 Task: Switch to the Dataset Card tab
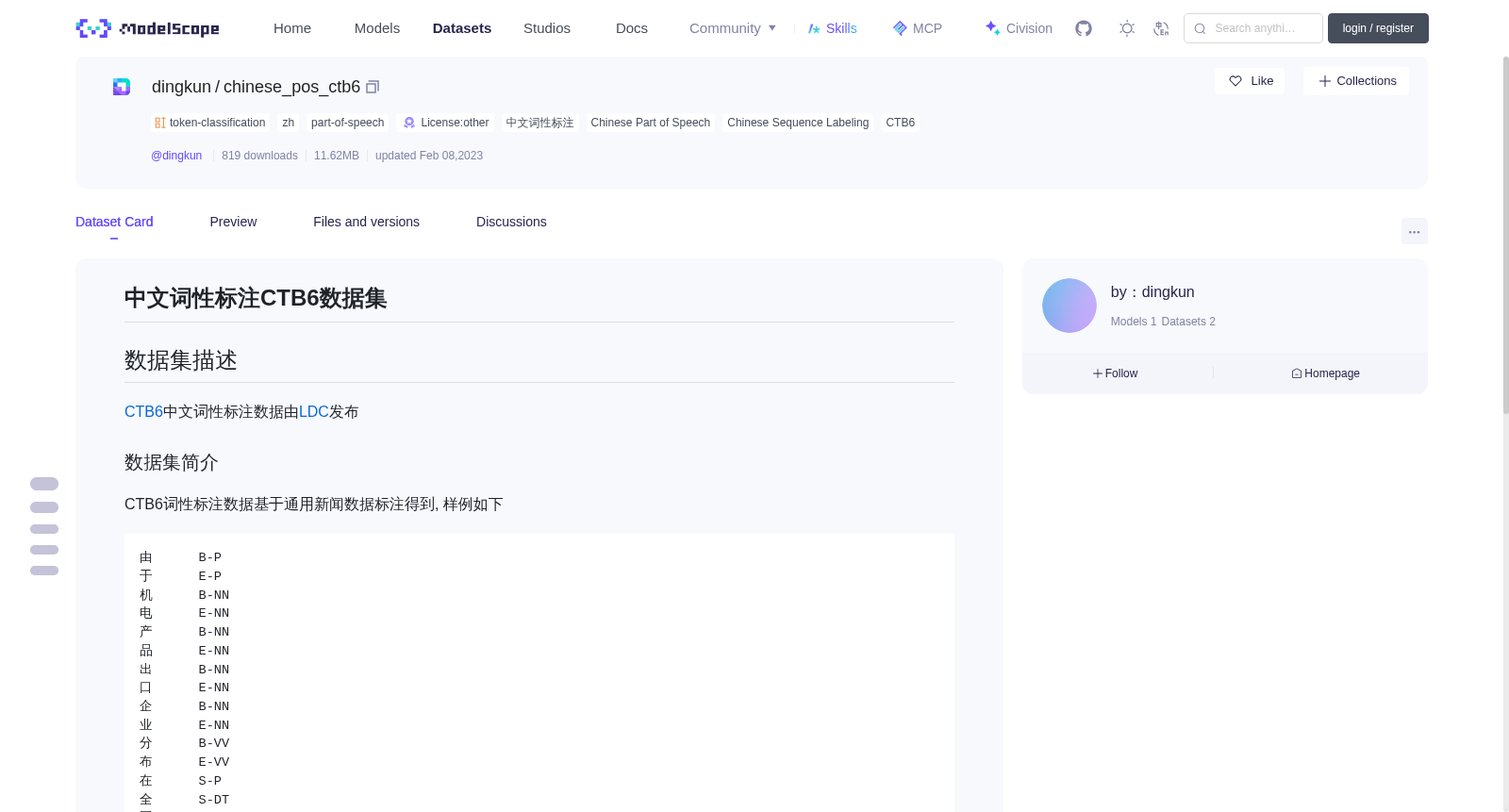click(x=114, y=222)
